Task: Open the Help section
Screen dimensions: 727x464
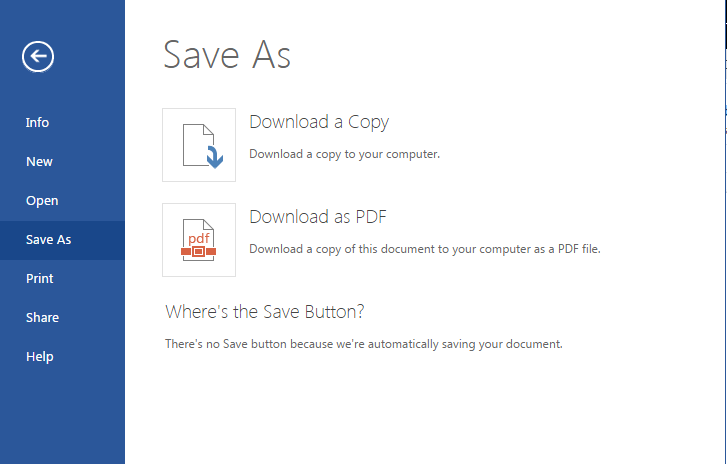Action: click(x=40, y=357)
